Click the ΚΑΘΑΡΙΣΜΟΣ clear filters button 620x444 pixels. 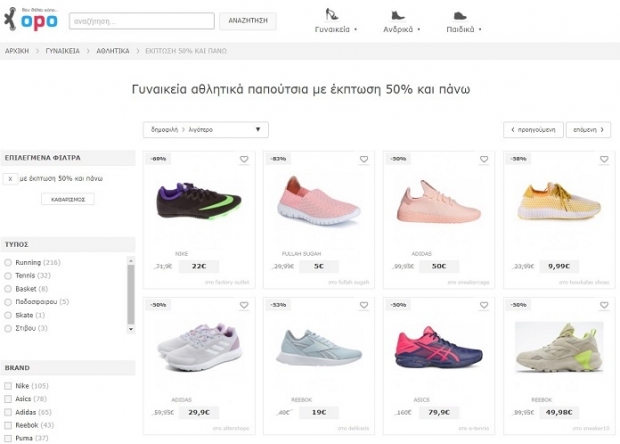tap(68, 199)
